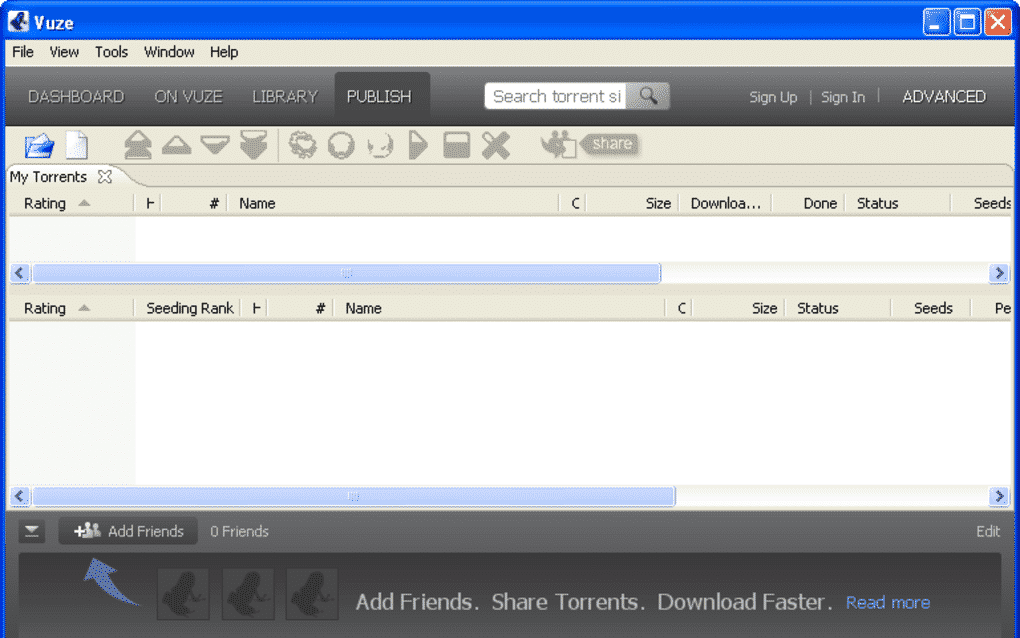Image resolution: width=1020 pixels, height=638 pixels.
Task: Click the upper table horizontal scrollbar thumb
Action: [x=346, y=273]
